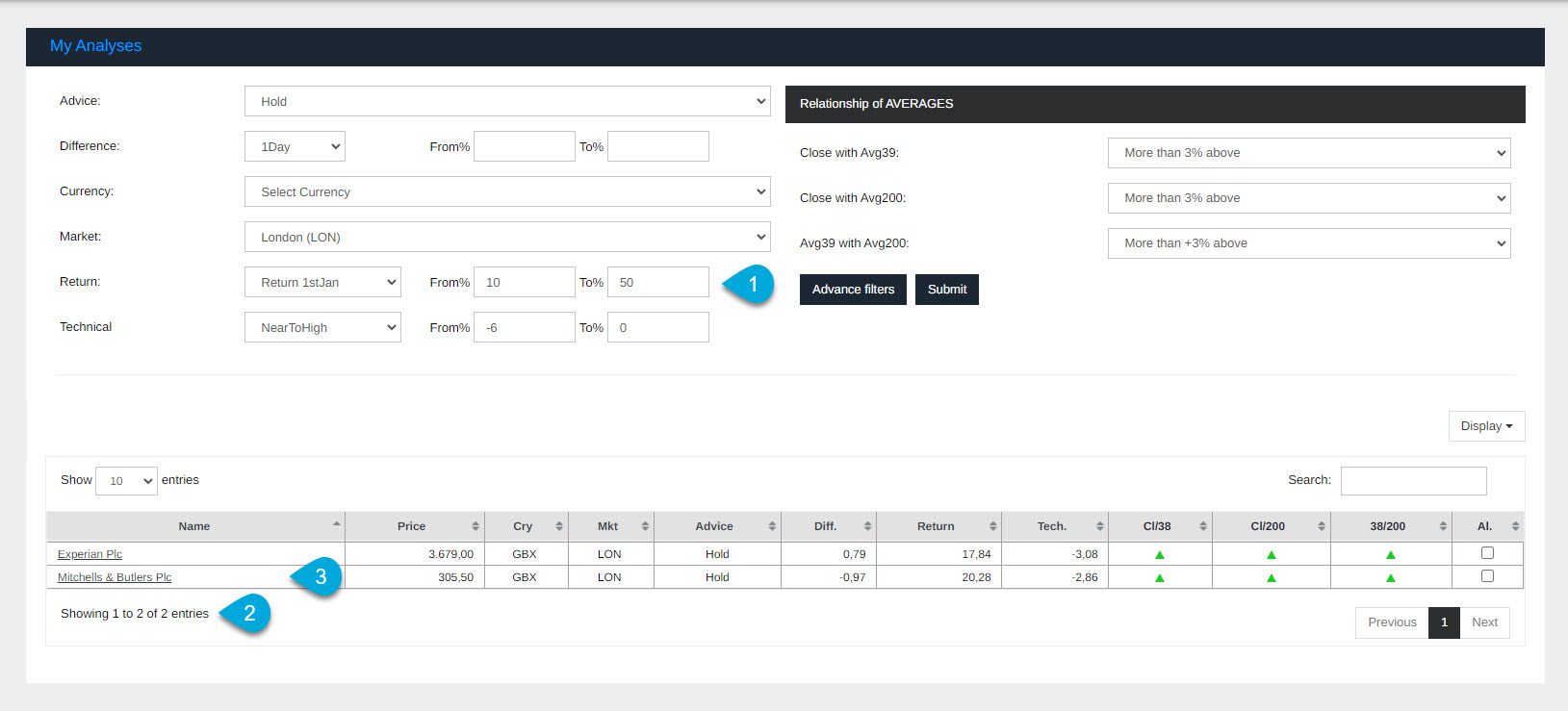Sort the Return column using arrows
The width and height of the screenshot is (1568, 711).
click(992, 526)
